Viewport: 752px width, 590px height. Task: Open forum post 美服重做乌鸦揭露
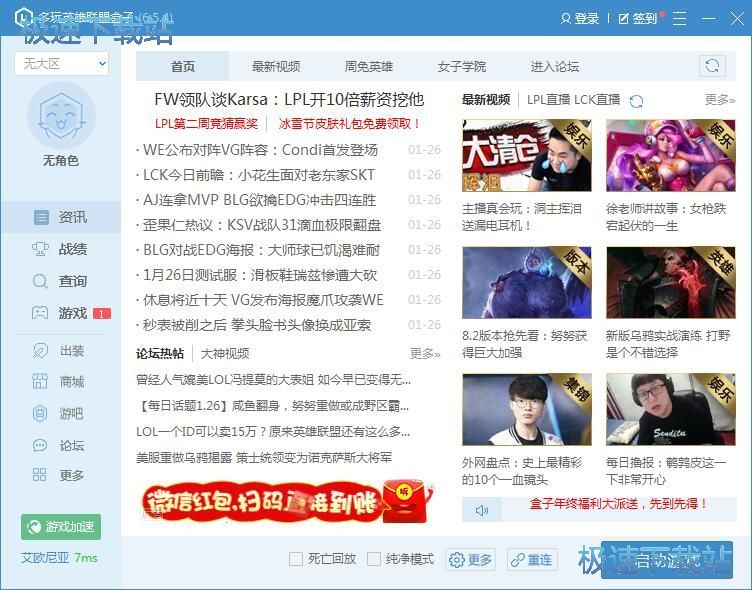coord(264,458)
